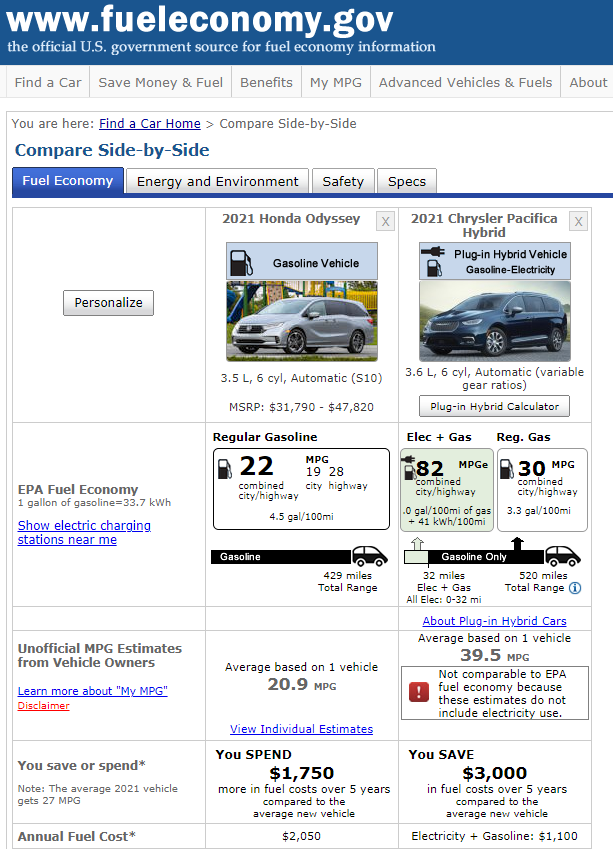Click the 429 miles Total Range text

click(347, 582)
